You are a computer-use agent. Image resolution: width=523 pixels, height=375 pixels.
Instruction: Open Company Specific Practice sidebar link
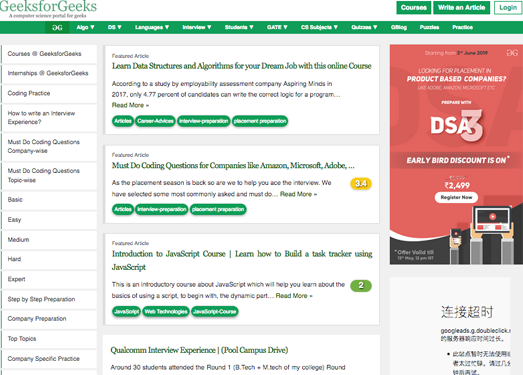point(49,359)
